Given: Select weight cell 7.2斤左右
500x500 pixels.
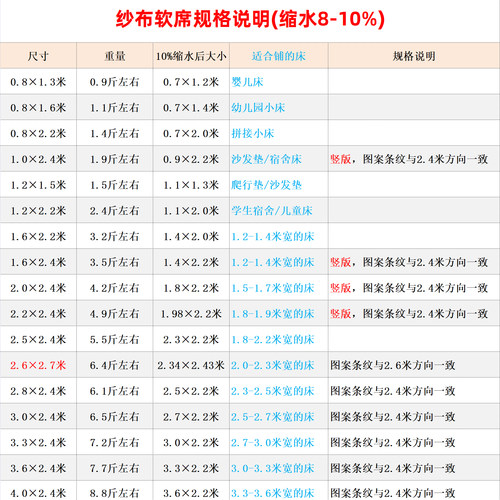Looking at the screenshot, I should (114, 443).
